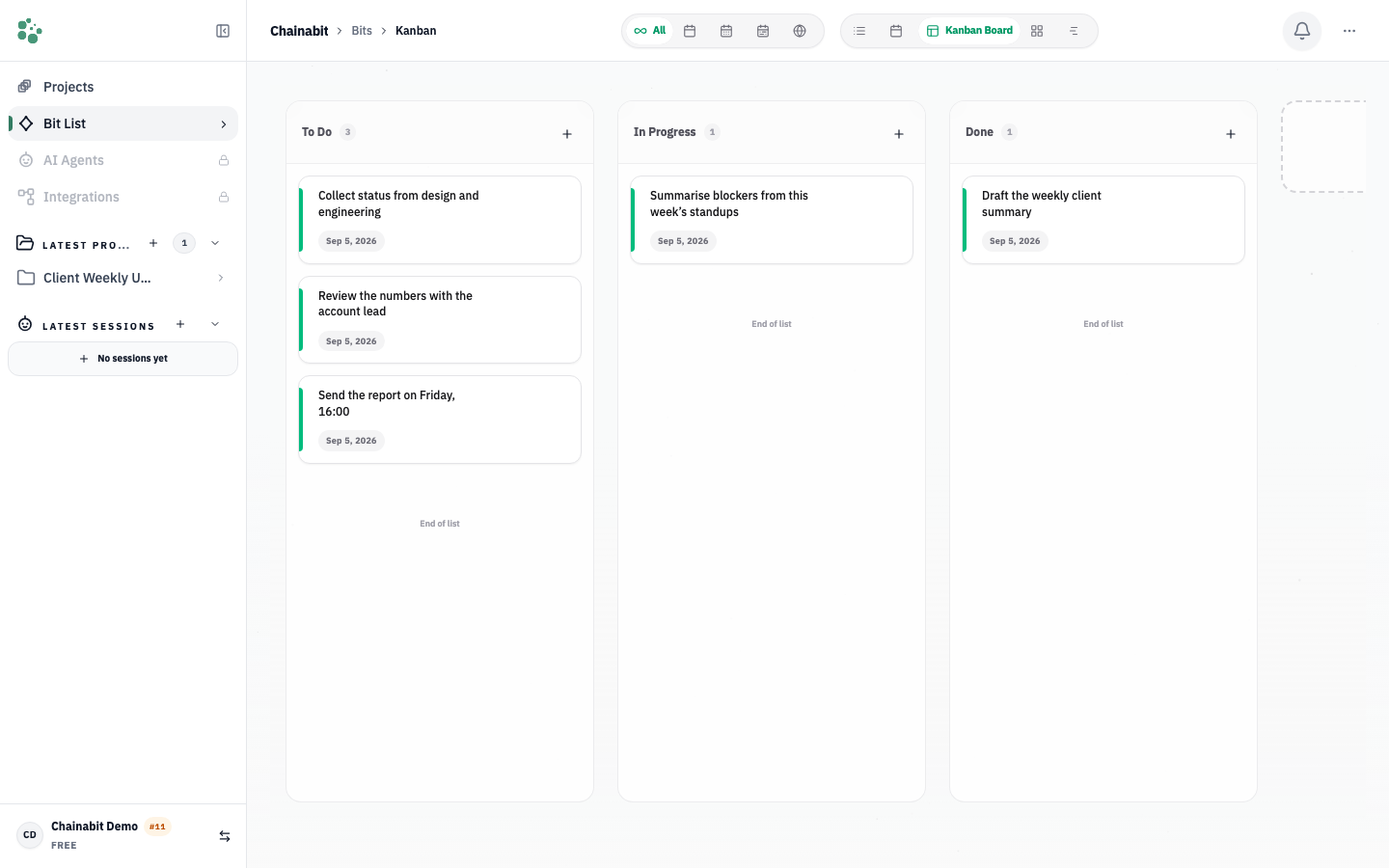Click the No sessions yet button
This screenshot has width=1389, height=868.
(x=123, y=359)
